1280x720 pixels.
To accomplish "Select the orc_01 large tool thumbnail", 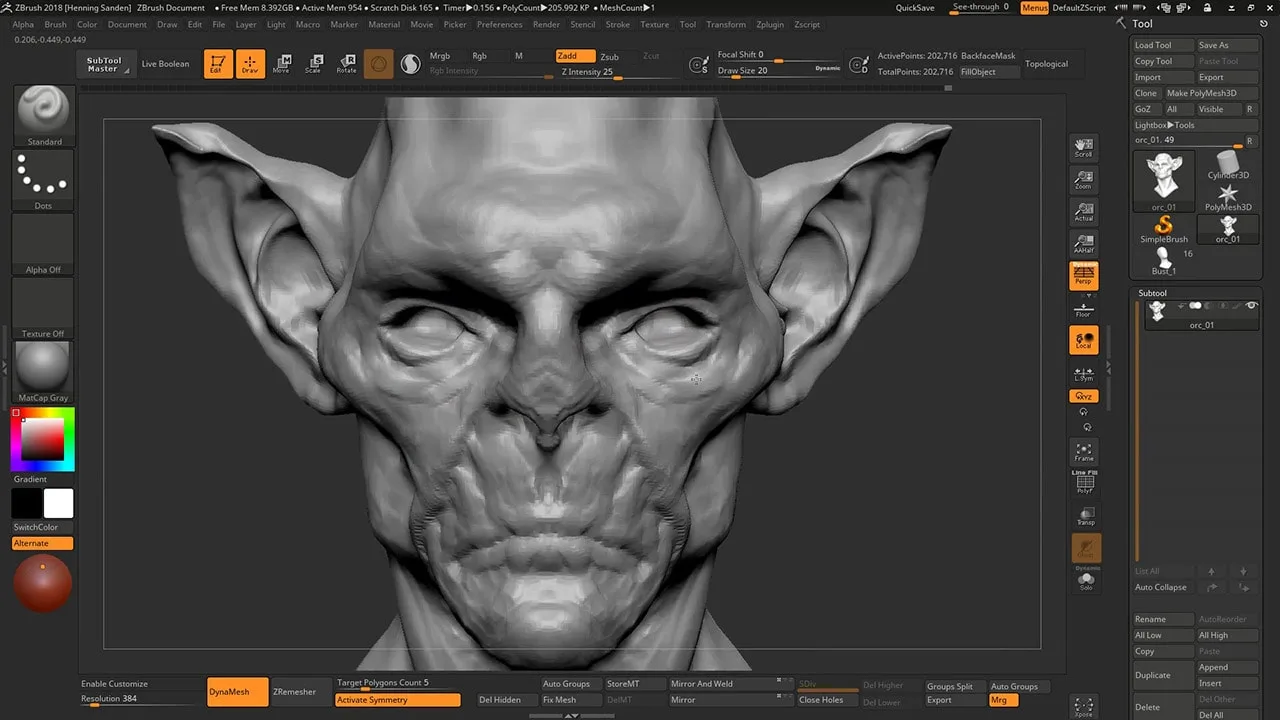I will [1164, 180].
